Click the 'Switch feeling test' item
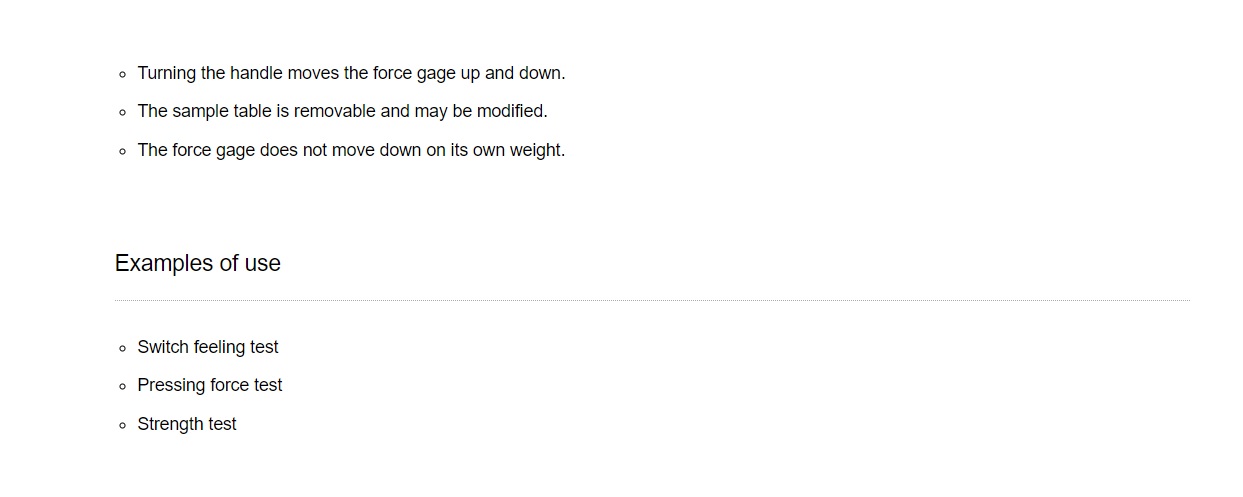 pos(208,347)
